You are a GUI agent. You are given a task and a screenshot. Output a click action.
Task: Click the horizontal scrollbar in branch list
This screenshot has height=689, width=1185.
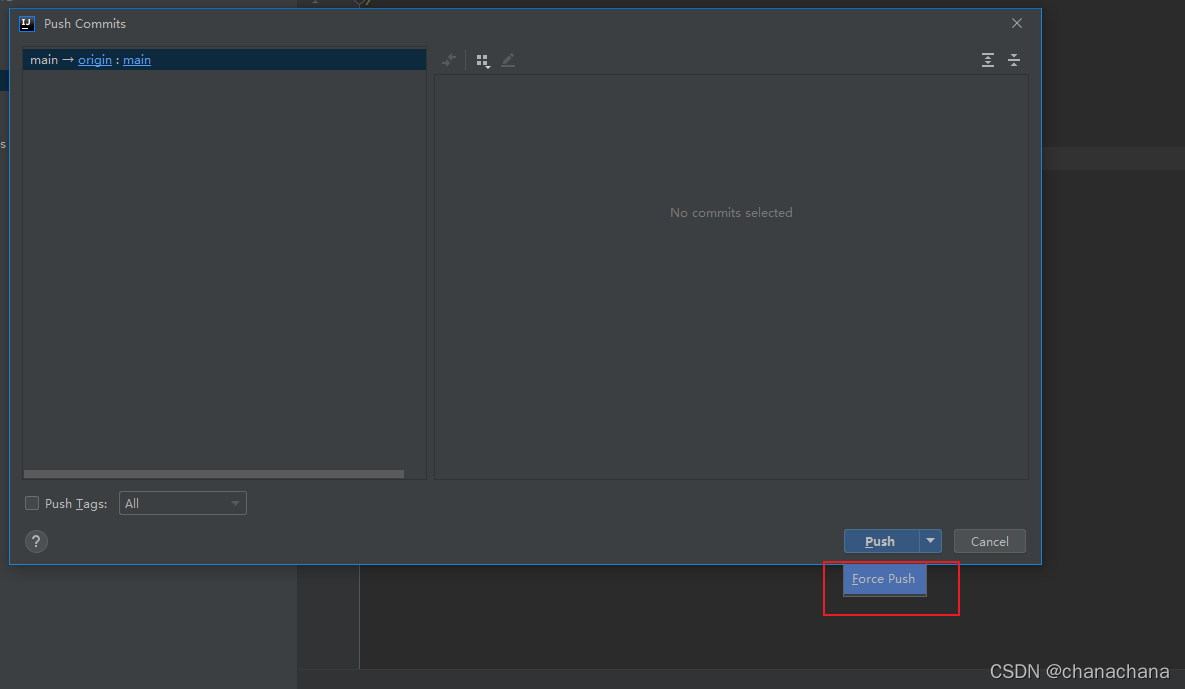(x=214, y=474)
